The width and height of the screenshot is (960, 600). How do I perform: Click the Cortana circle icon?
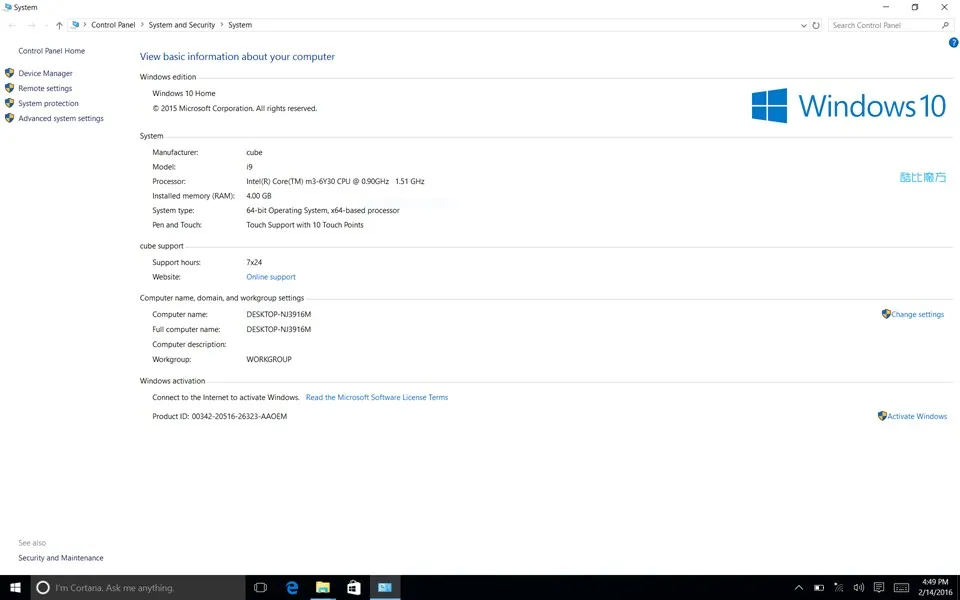pyautogui.click(x=42, y=588)
